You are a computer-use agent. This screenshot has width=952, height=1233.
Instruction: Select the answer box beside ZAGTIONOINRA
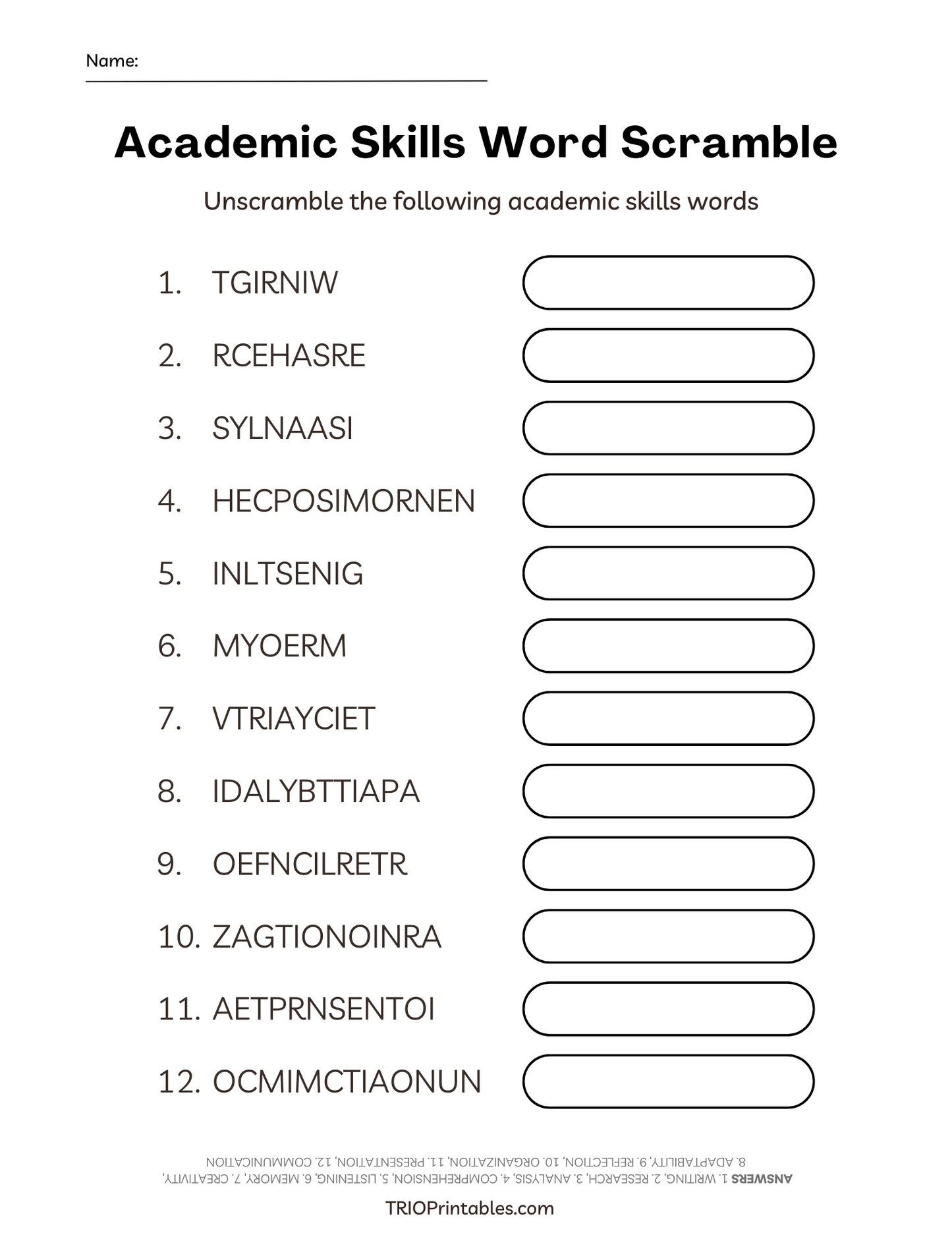[x=668, y=936]
